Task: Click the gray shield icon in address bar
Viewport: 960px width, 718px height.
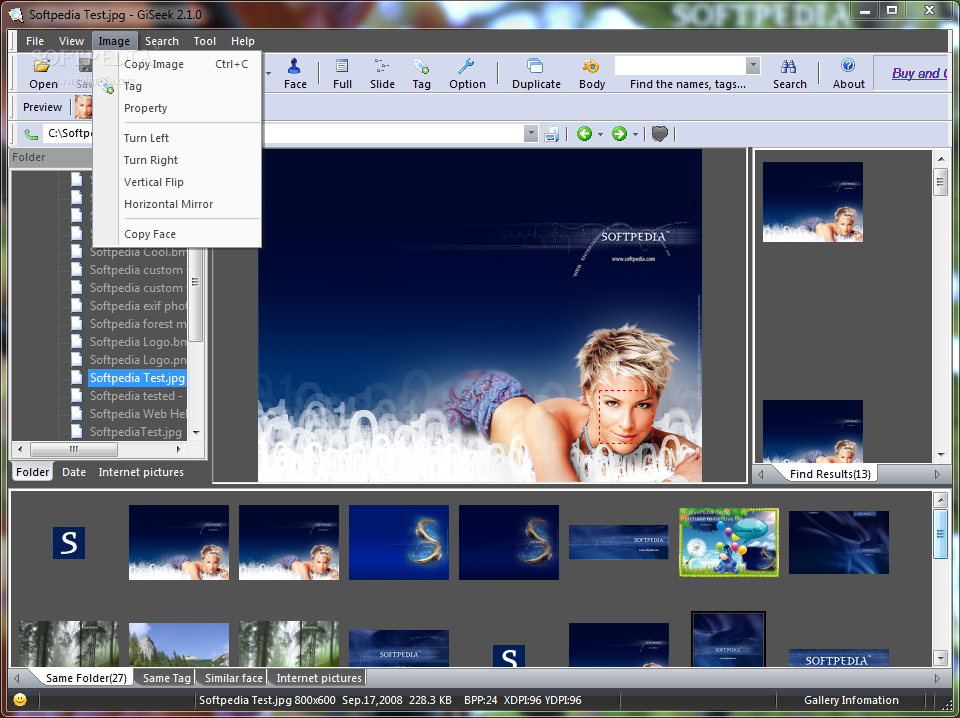Action: (x=659, y=133)
